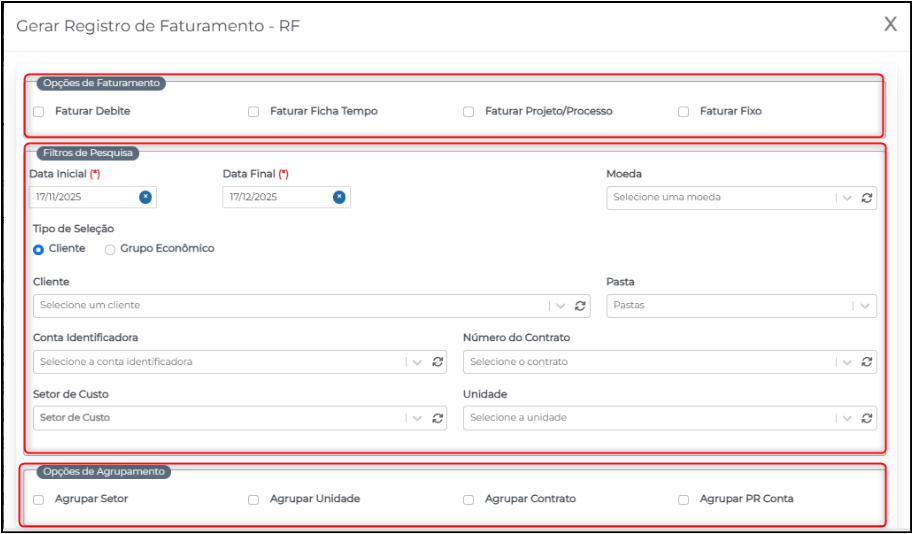The height and width of the screenshot is (534, 912).
Task: Enable the Faturar Debite checkbox
Action: [x=38, y=112]
